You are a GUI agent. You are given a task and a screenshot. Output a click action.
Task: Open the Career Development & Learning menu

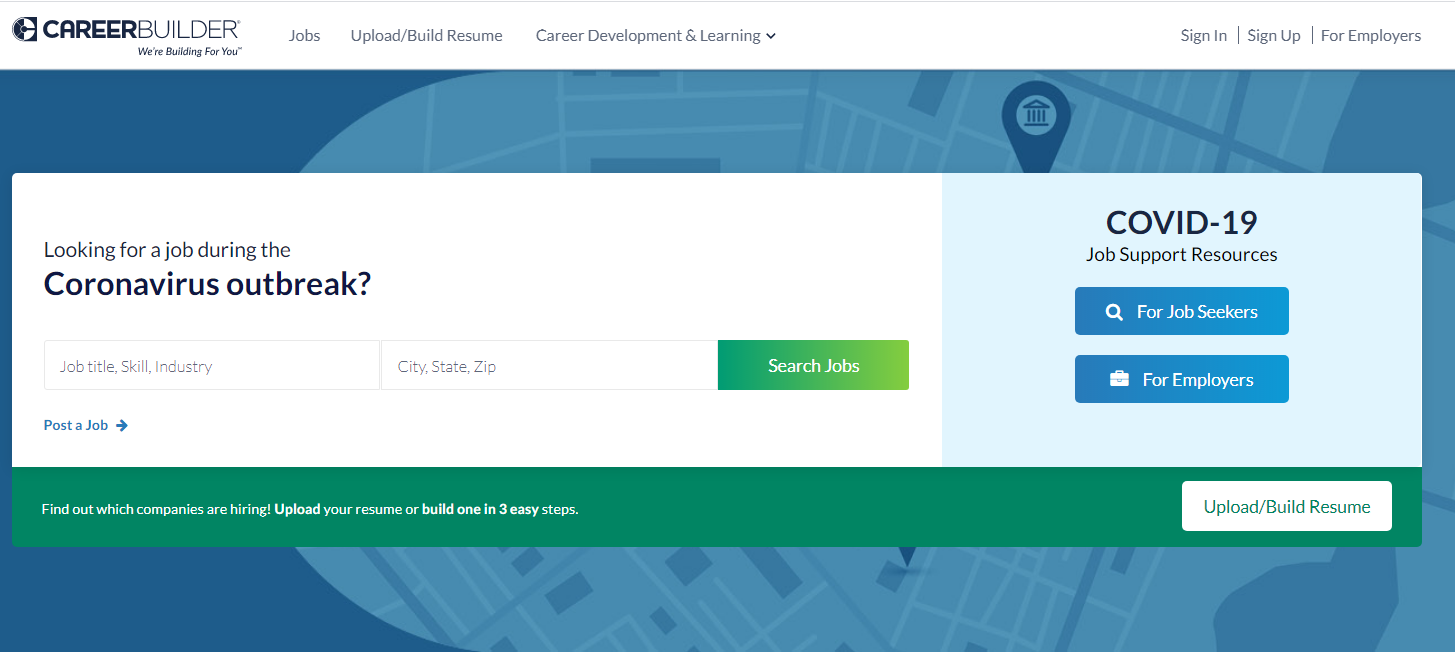click(647, 36)
